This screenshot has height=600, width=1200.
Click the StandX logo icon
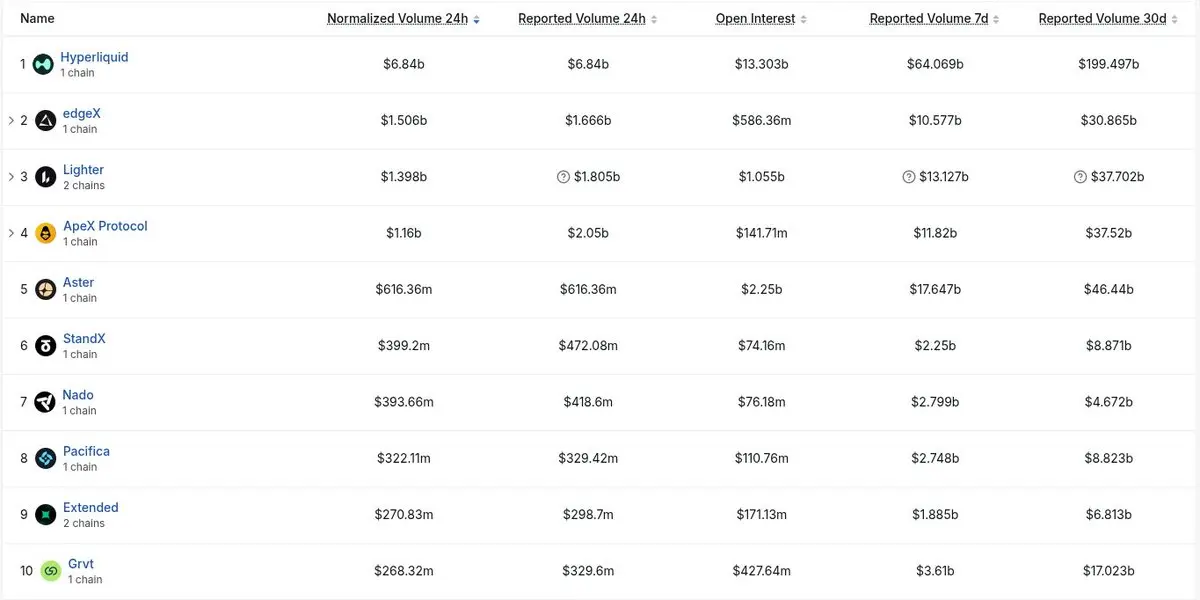pos(45,346)
